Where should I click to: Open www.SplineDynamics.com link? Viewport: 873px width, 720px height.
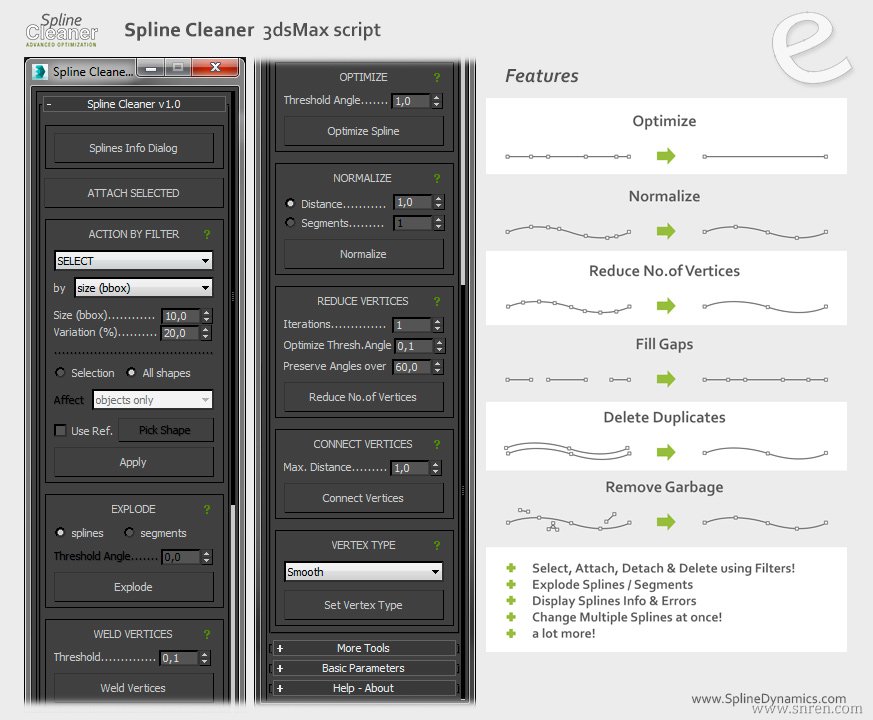pyautogui.click(x=768, y=698)
